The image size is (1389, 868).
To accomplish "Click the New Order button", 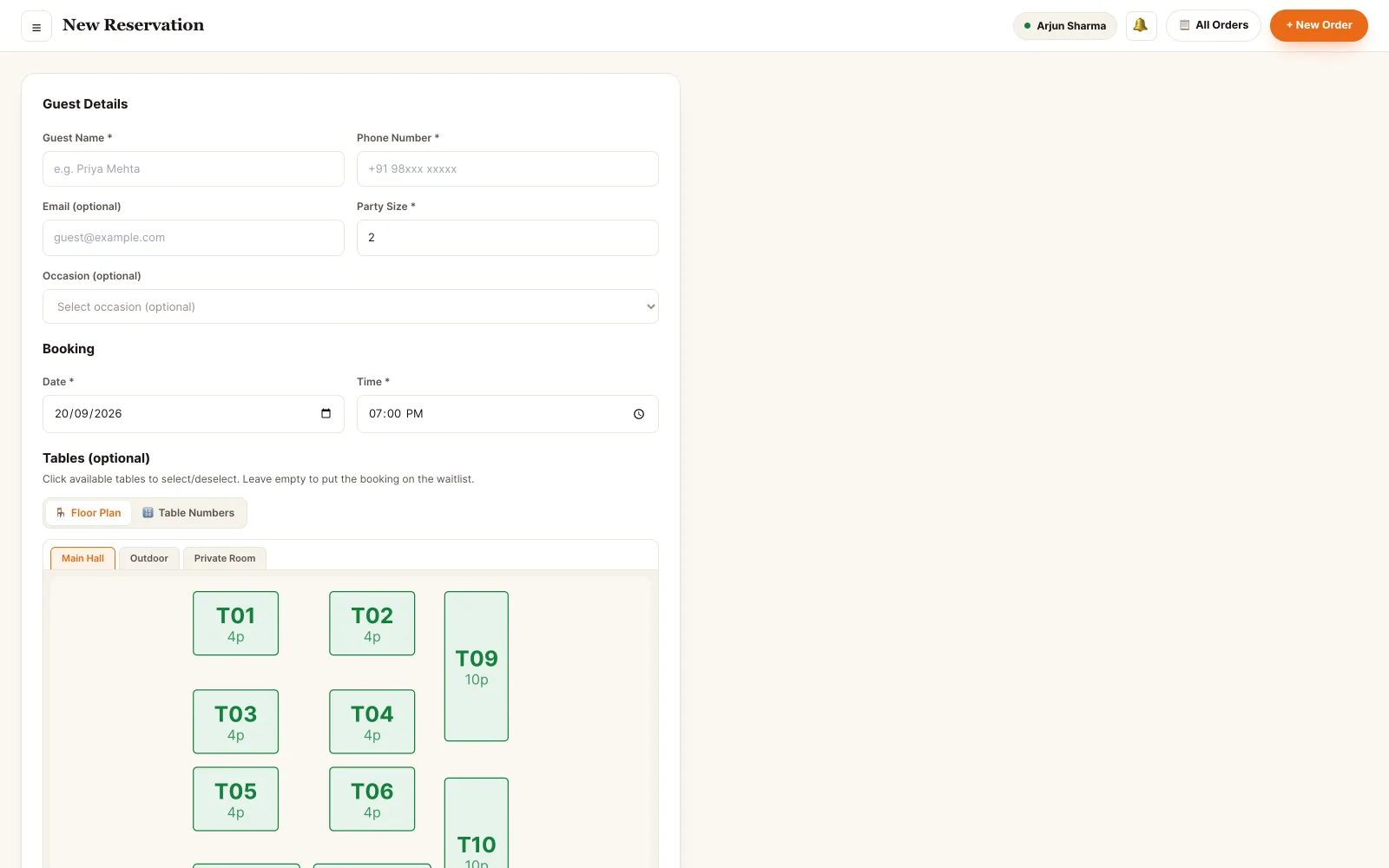I will [x=1319, y=25].
